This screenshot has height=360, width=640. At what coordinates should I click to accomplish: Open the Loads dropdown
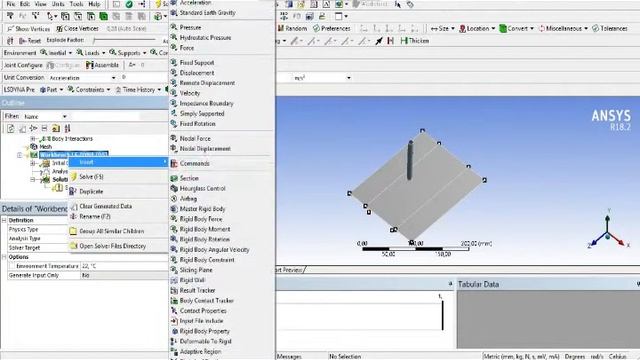pyautogui.click(x=91, y=53)
